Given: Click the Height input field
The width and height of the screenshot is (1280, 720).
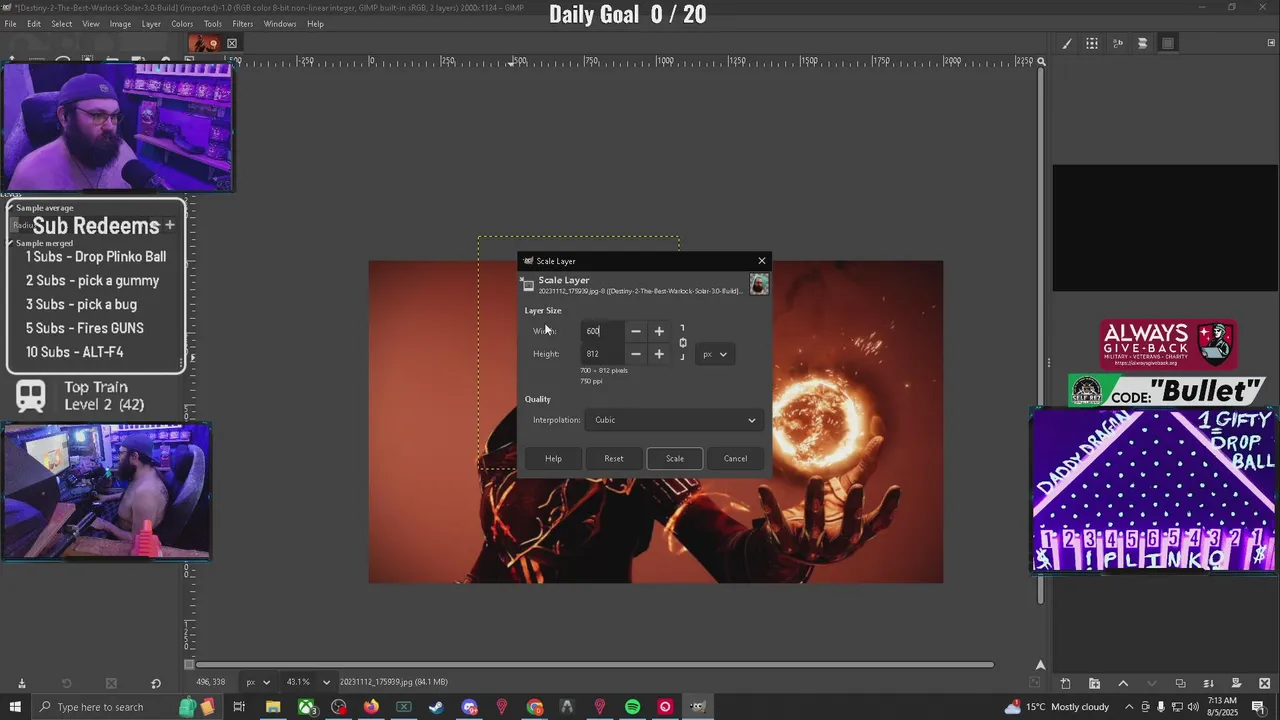Looking at the screenshot, I should pyautogui.click(x=603, y=354).
